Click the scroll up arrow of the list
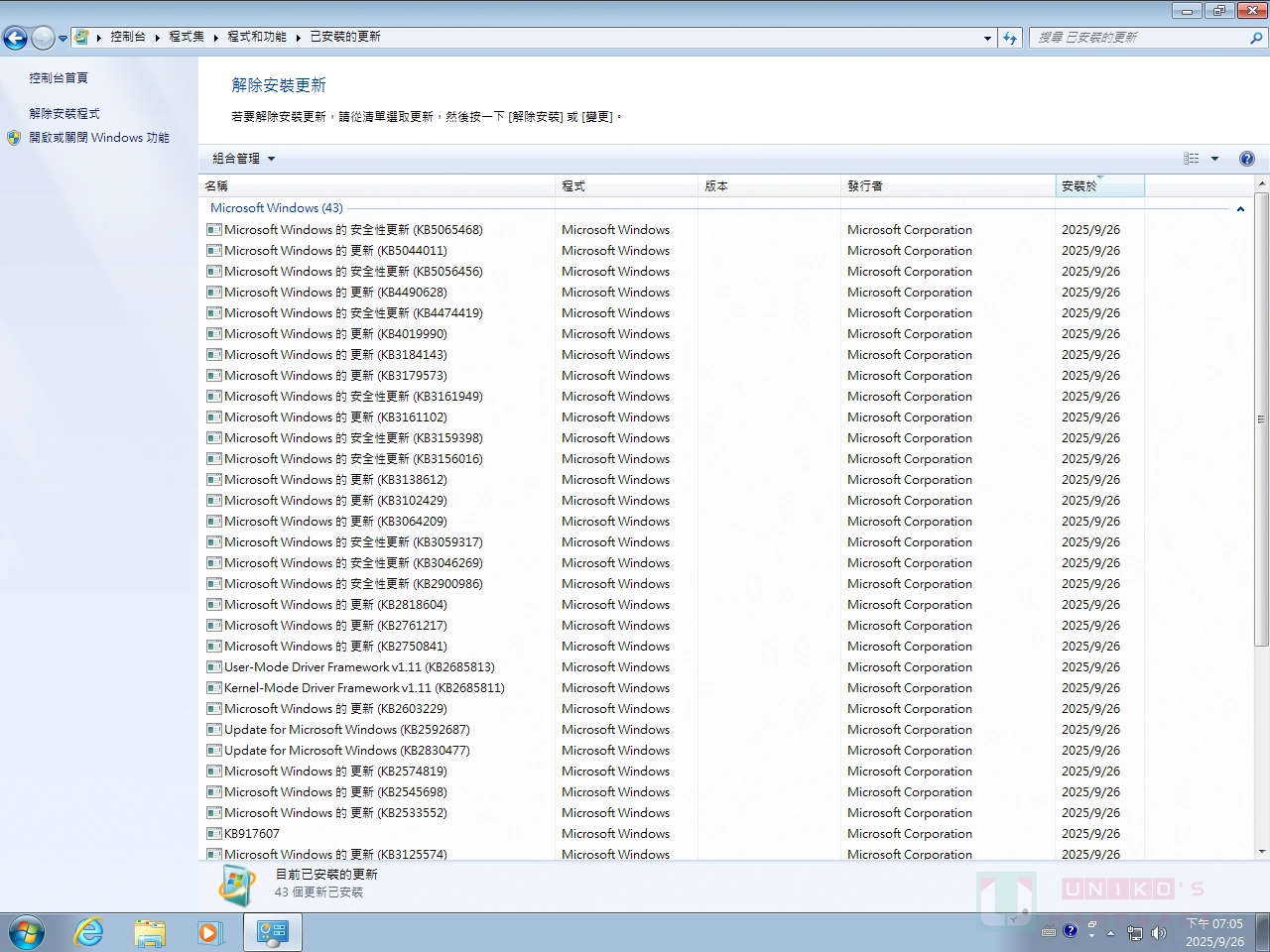 click(1262, 183)
